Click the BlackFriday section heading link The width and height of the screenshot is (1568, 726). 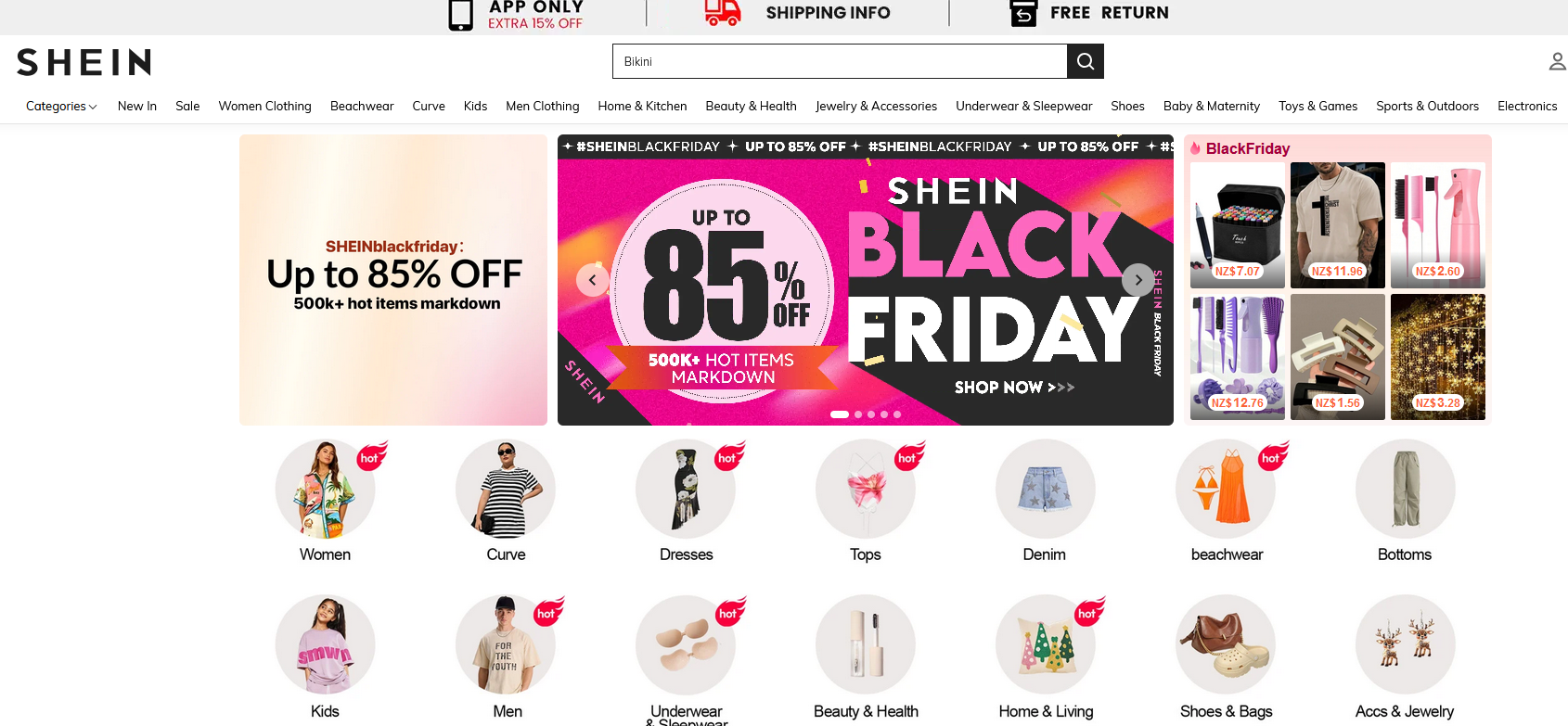1247,148
